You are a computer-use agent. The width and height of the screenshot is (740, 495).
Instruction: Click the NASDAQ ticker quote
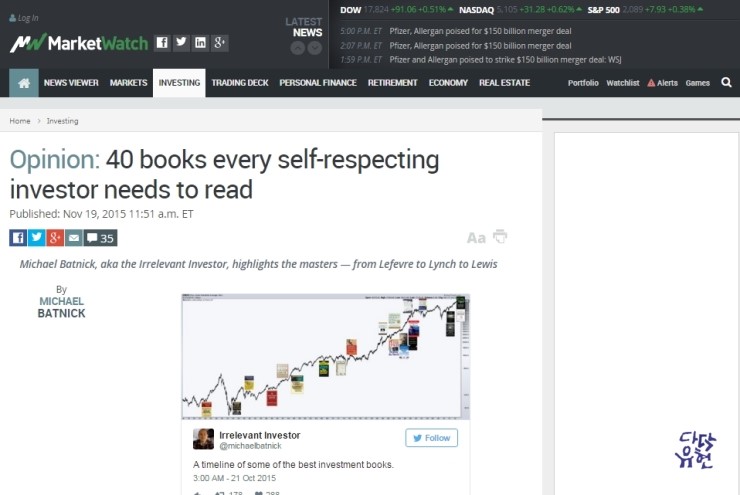pos(521,10)
